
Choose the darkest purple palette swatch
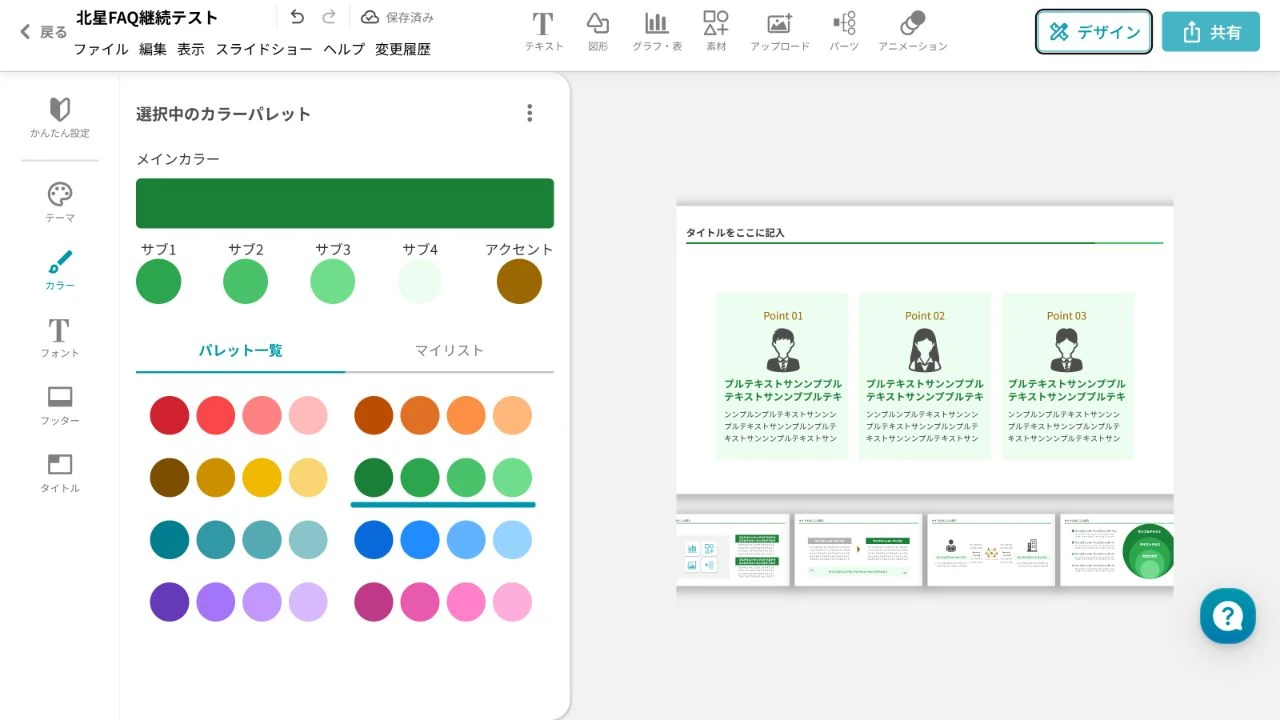(169, 602)
